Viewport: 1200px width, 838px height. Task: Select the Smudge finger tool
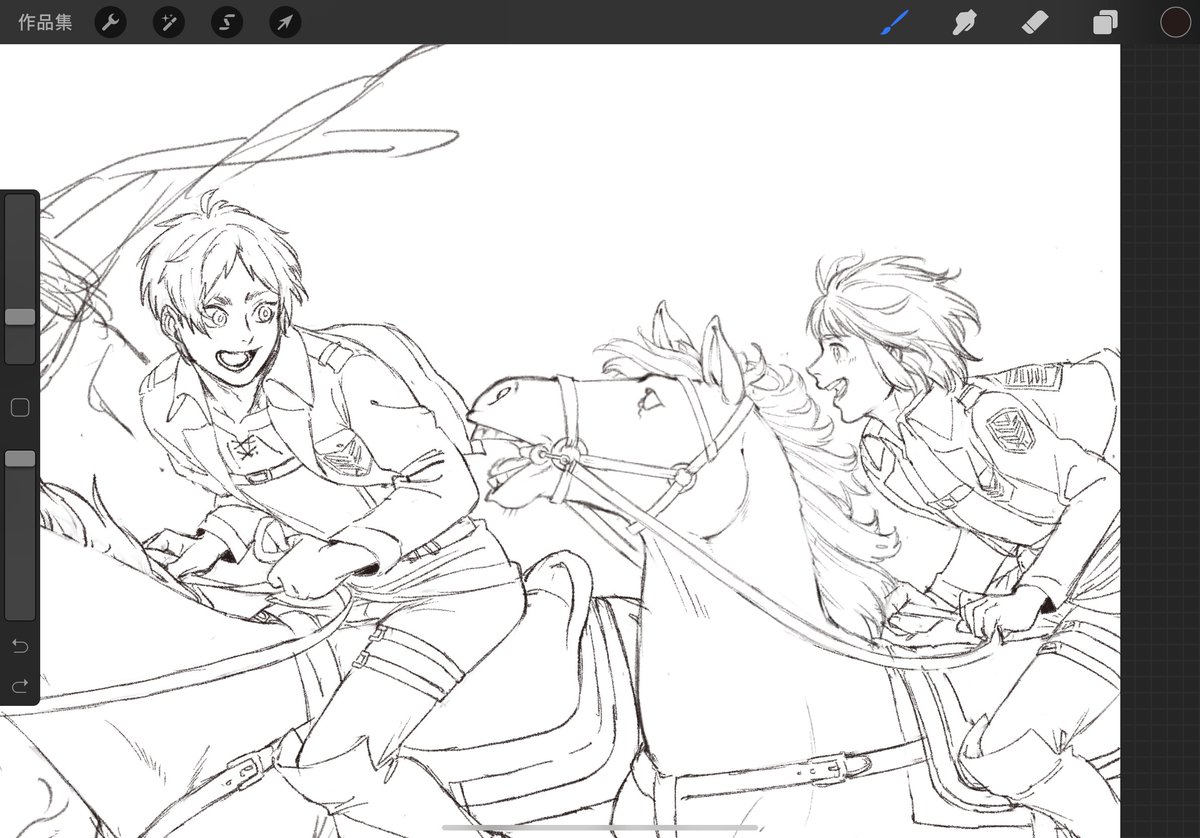pyautogui.click(x=964, y=22)
